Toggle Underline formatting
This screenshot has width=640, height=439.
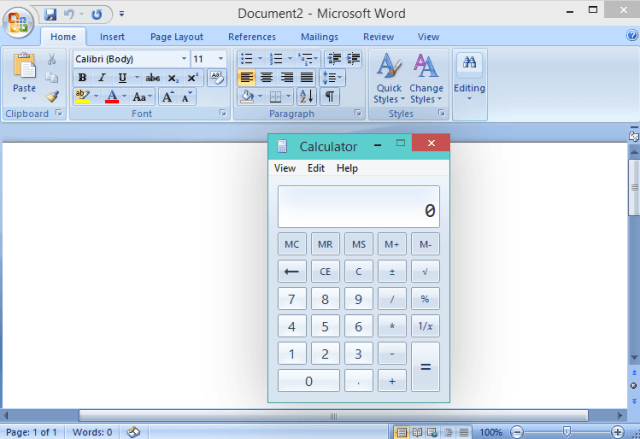click(x=122, y=78)
